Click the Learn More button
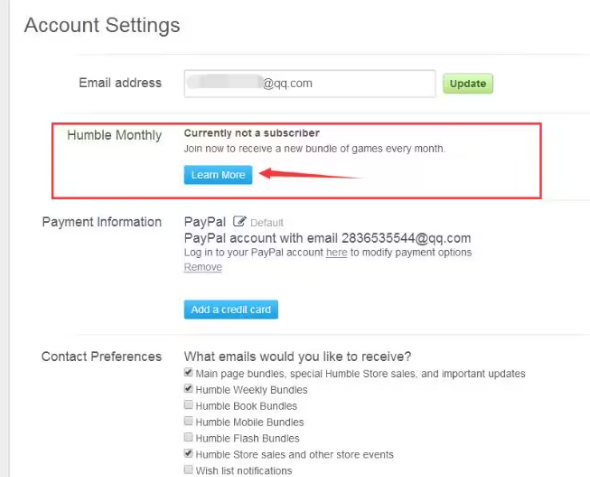This screenshot has height=477, width=590. click(x=218, y=175)
